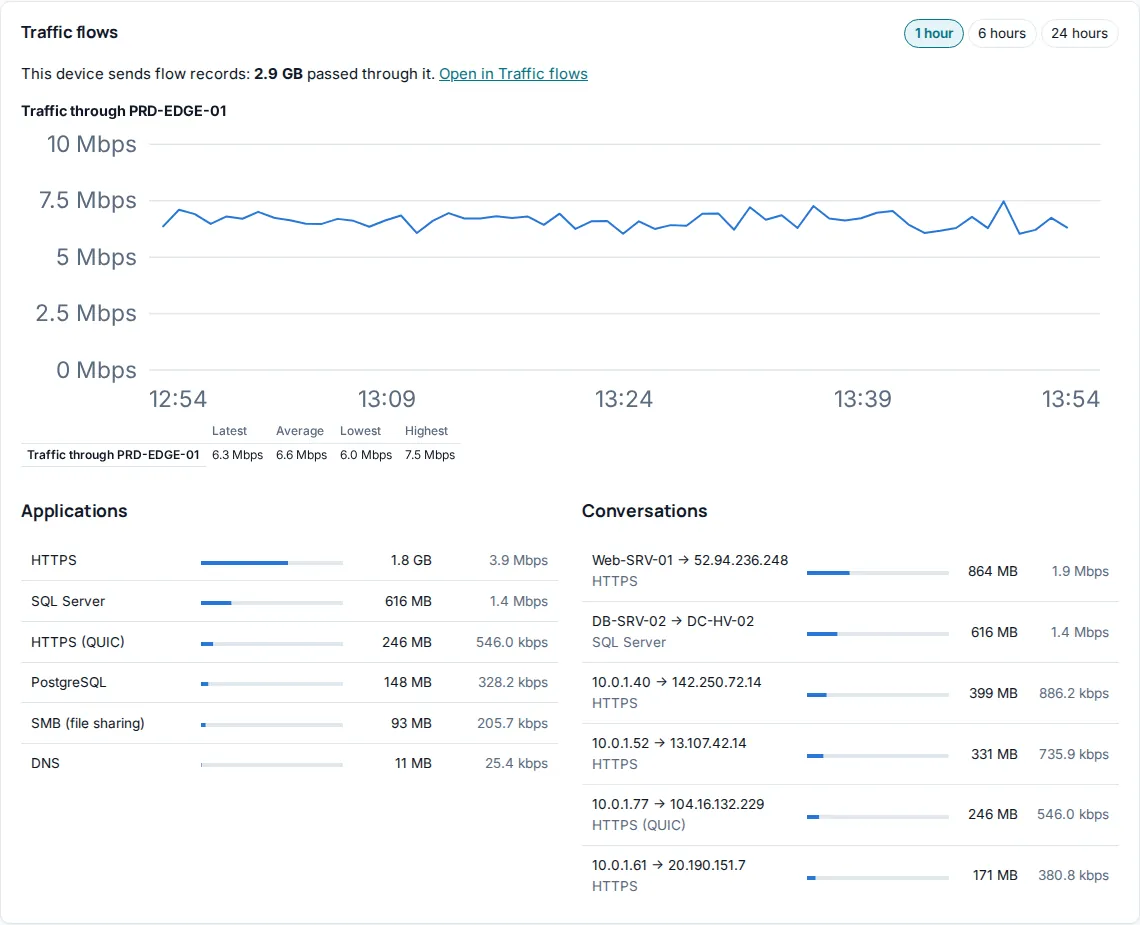
Task: Click the 6.3 Mbps latest value
Action: (237, 455)
